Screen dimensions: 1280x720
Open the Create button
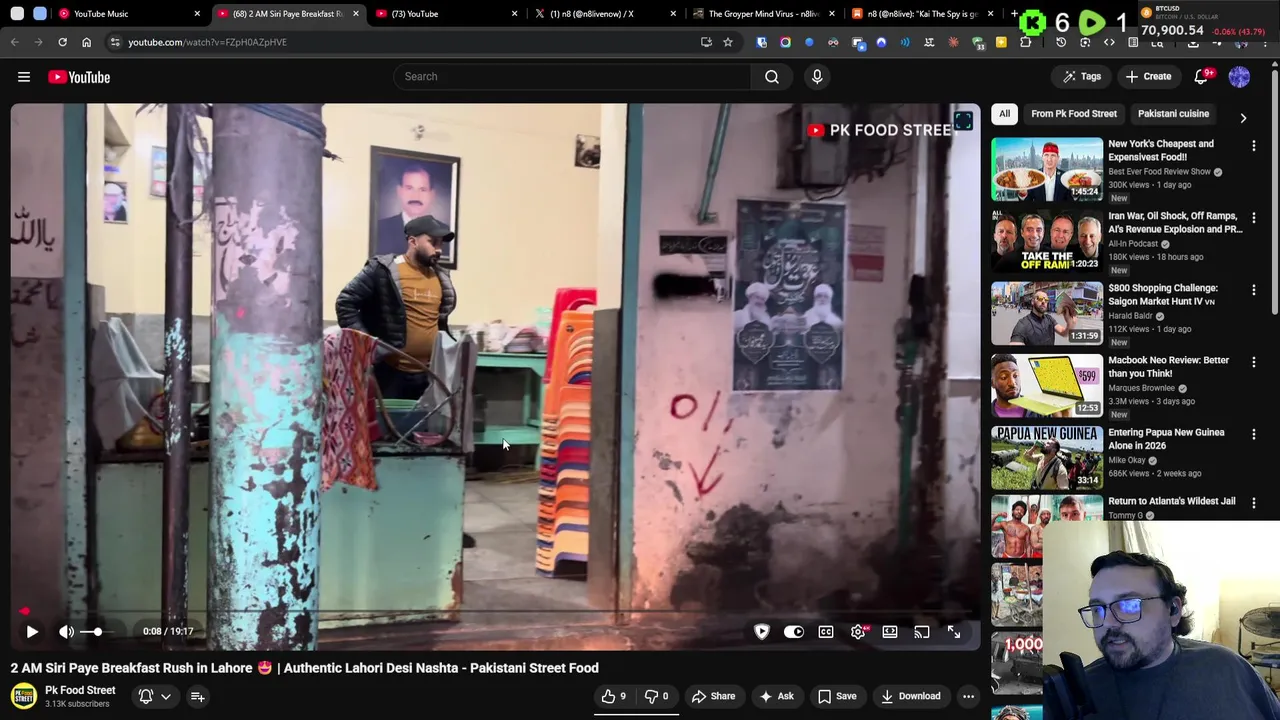1148,76
